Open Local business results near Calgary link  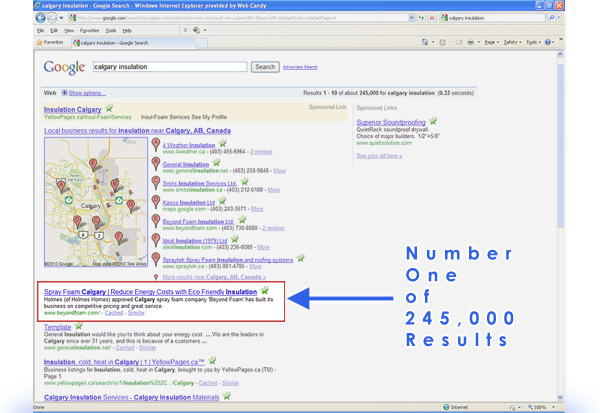(x=137, y=131)
